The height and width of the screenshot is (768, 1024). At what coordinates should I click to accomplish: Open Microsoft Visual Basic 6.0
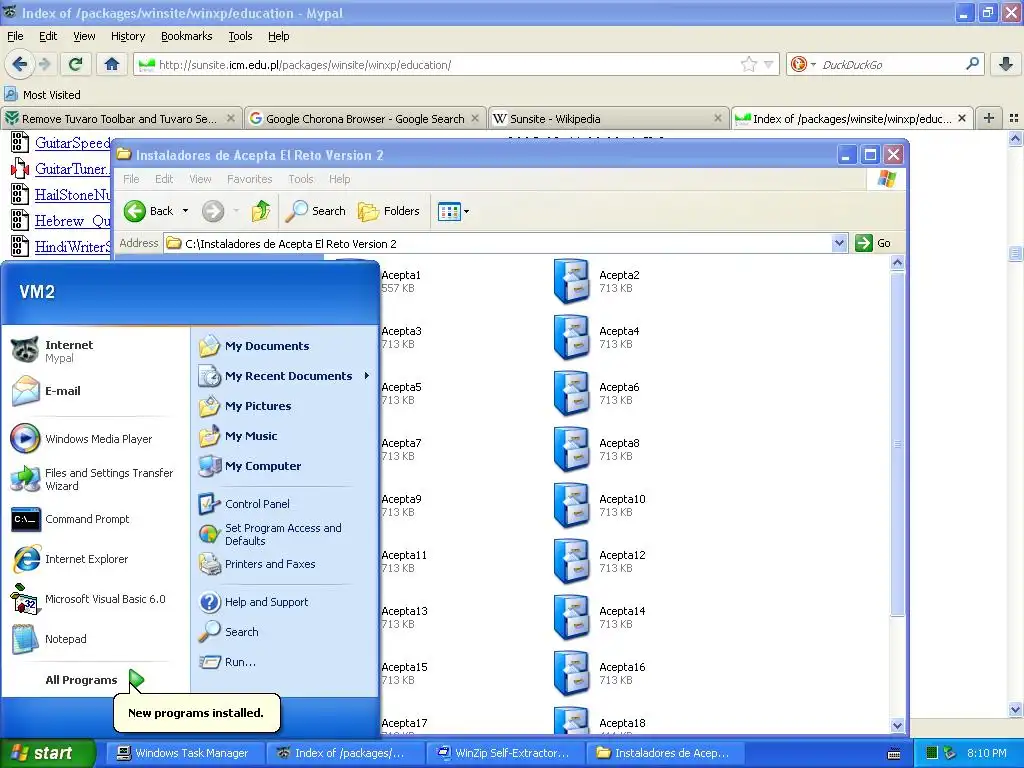(x=97, y=599)
